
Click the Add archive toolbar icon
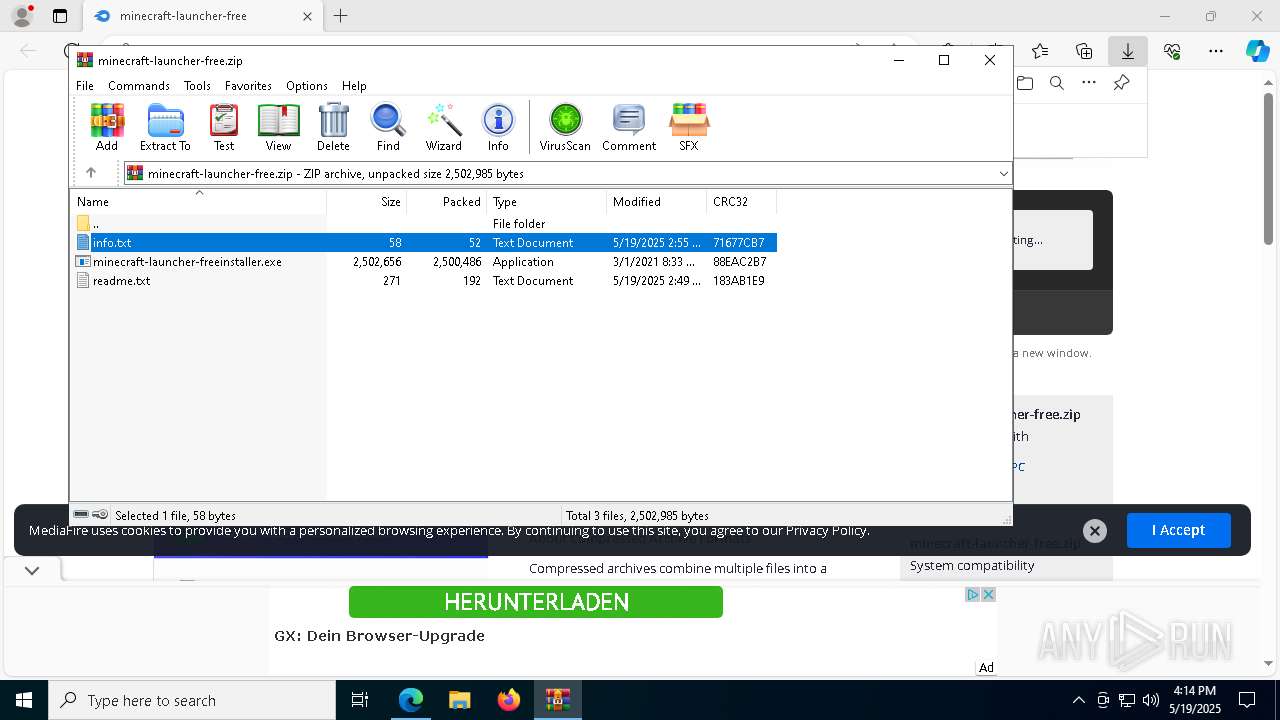tap(107, 127)
